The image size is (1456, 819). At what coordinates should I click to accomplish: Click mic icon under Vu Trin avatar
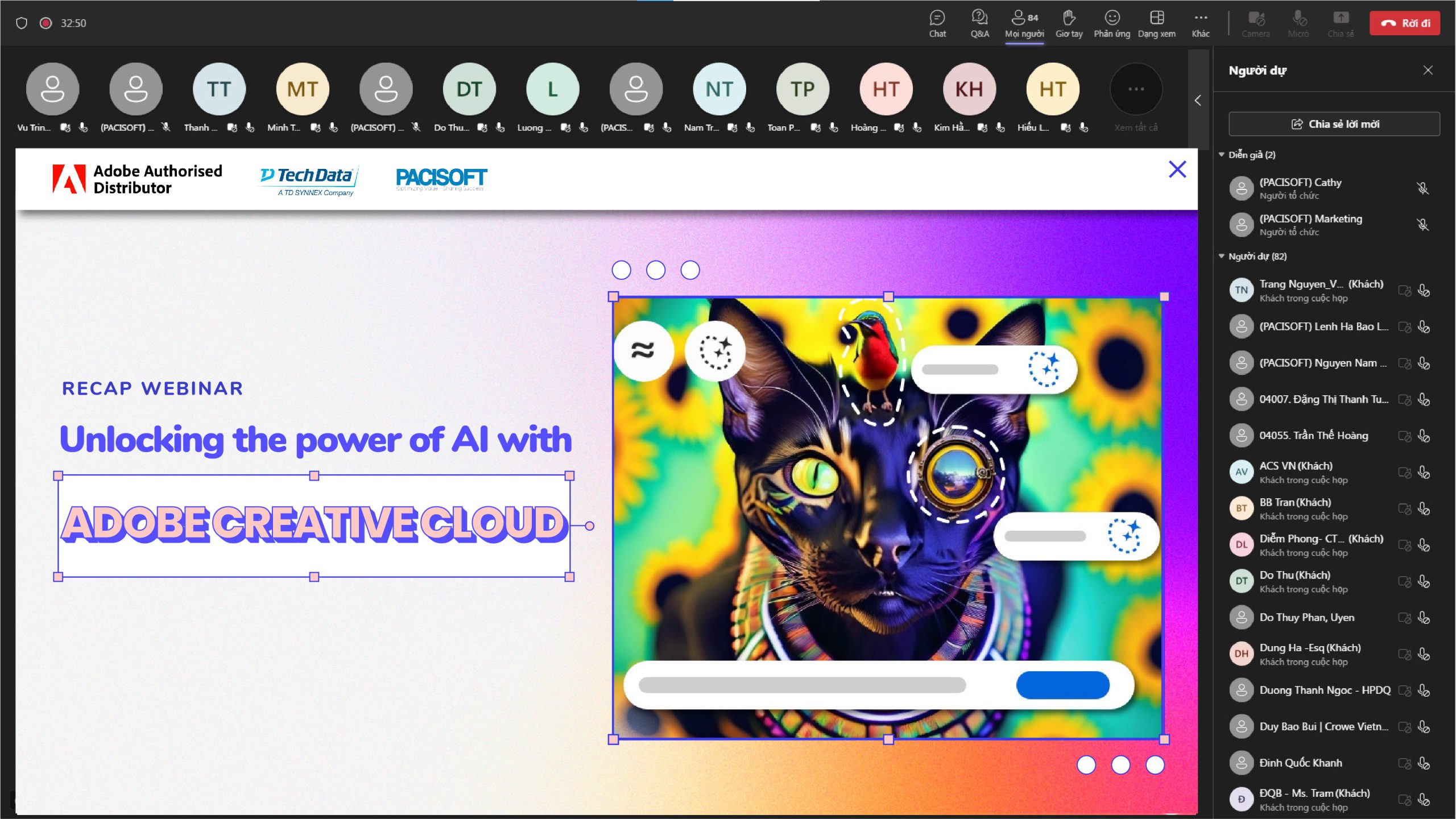[83, 128]
